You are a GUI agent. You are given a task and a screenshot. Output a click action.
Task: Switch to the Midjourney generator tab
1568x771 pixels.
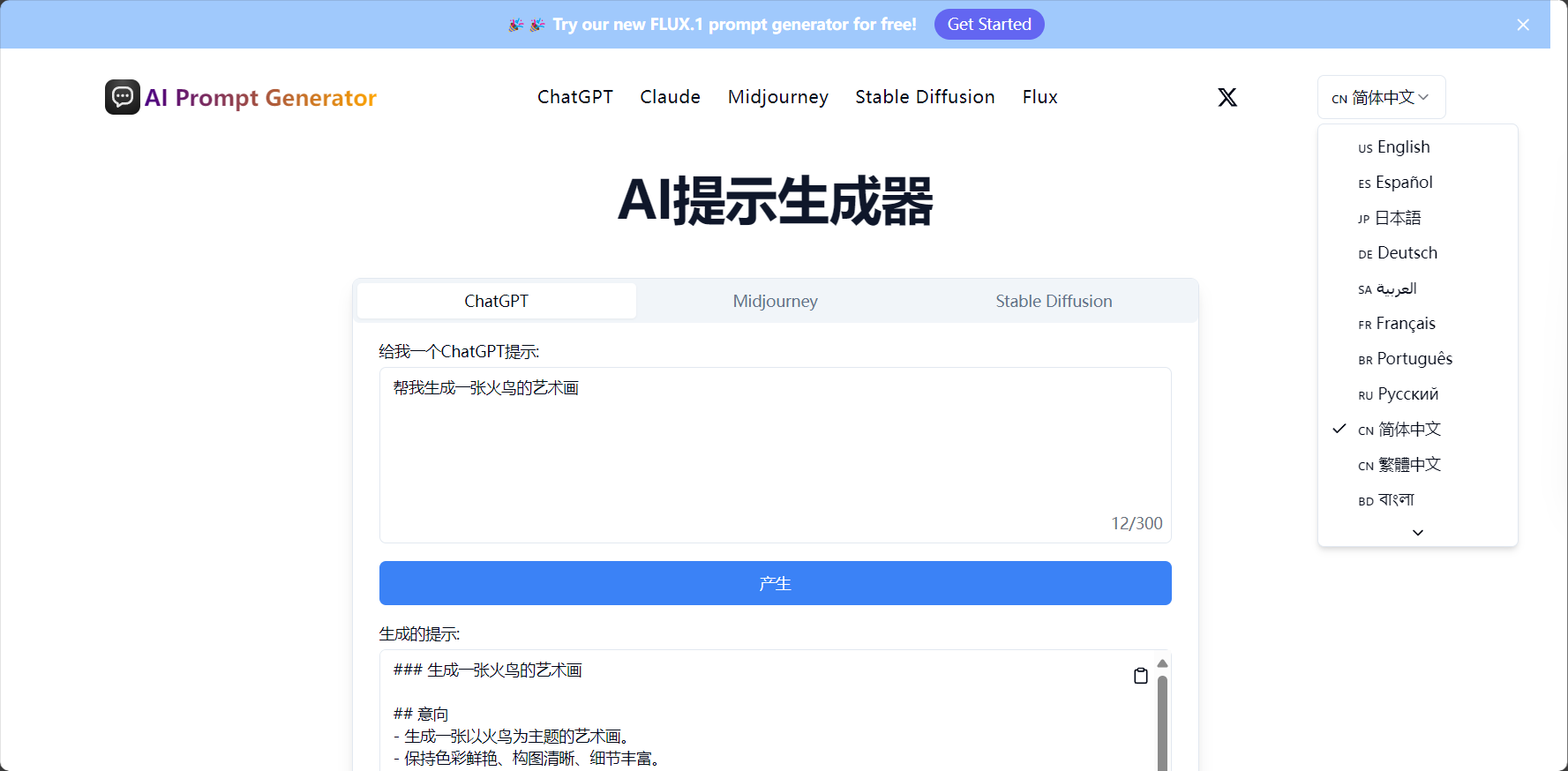[x=776, y=301]
